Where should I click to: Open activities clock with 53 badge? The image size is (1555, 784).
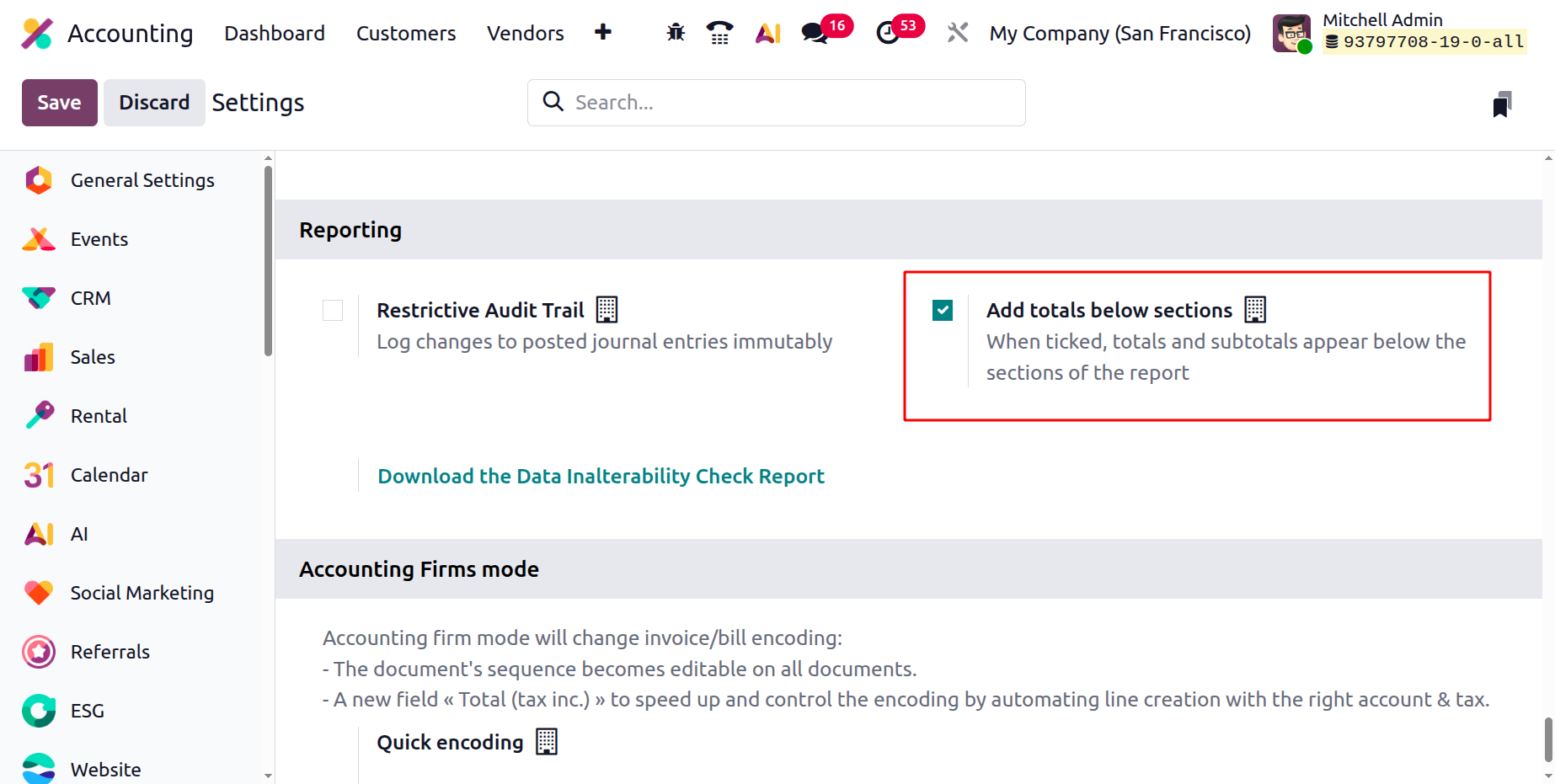pos(888,33)
